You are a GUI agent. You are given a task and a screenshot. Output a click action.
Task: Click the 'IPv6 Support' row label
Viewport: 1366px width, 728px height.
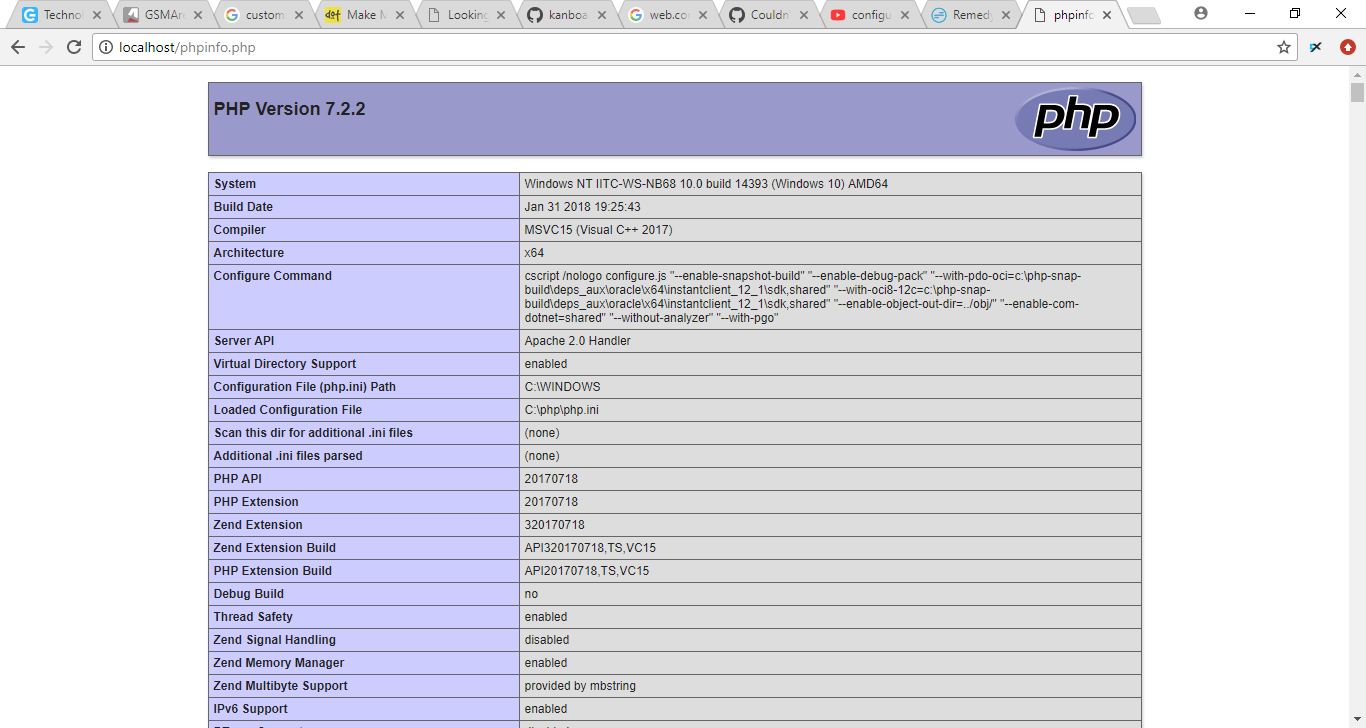(251, 709)
